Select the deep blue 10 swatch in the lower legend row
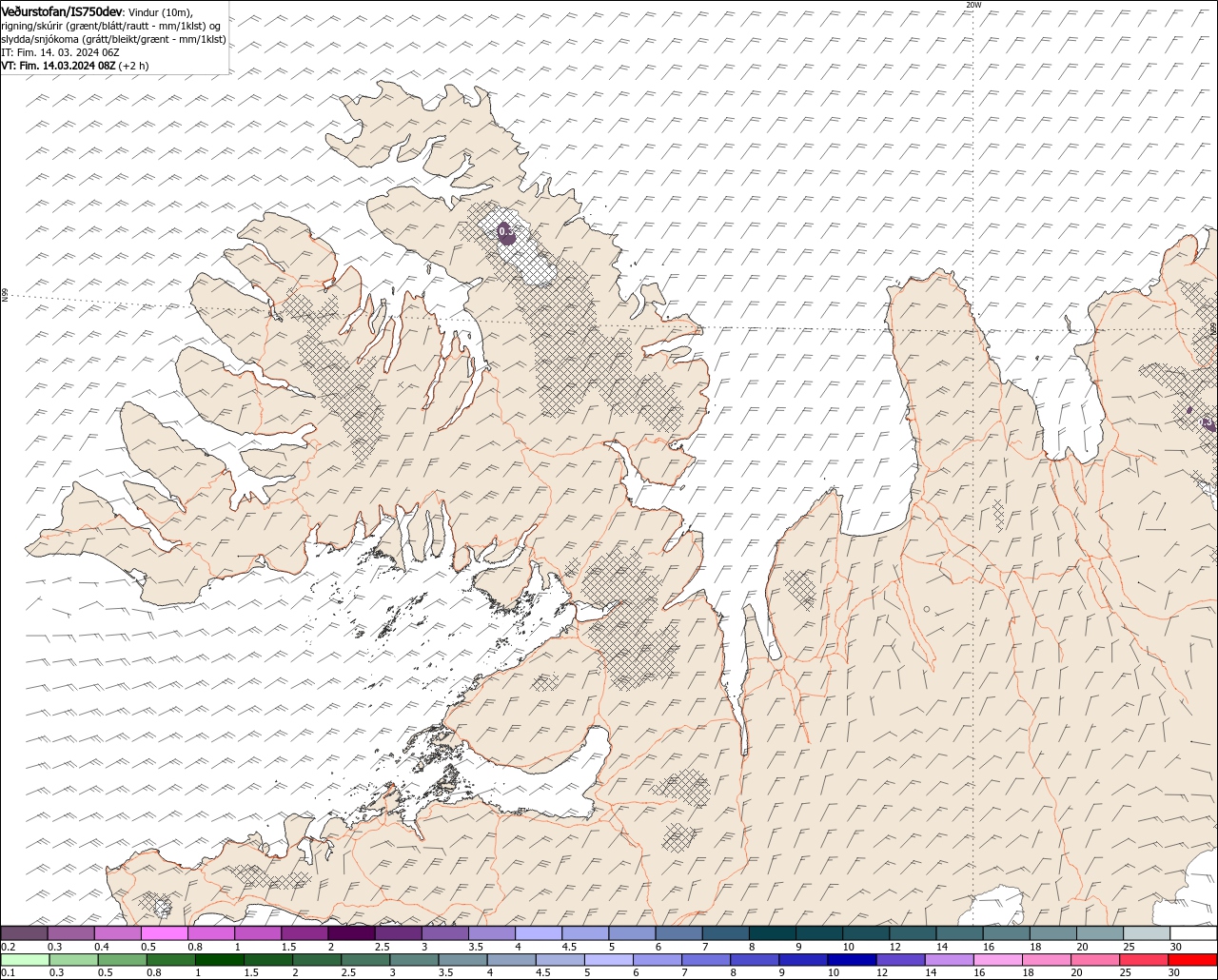The height and width of the screenshot is (980, 1218). [x=853, y=960]
